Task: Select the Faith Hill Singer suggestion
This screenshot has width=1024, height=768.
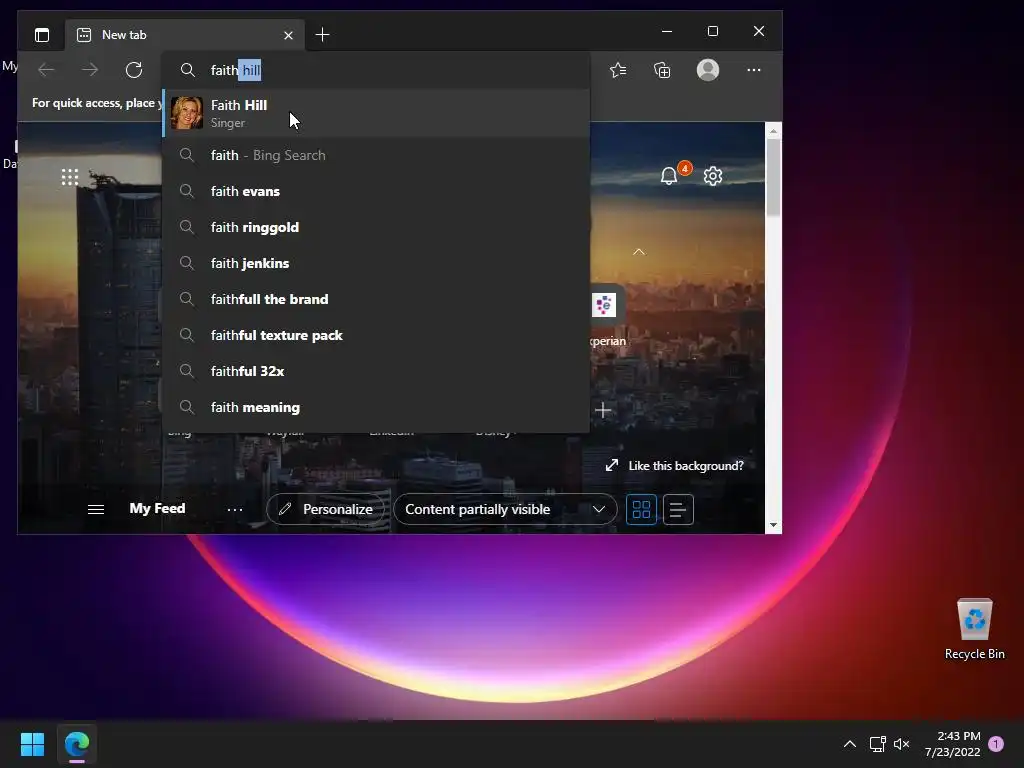Action: (x=376, y=113)
